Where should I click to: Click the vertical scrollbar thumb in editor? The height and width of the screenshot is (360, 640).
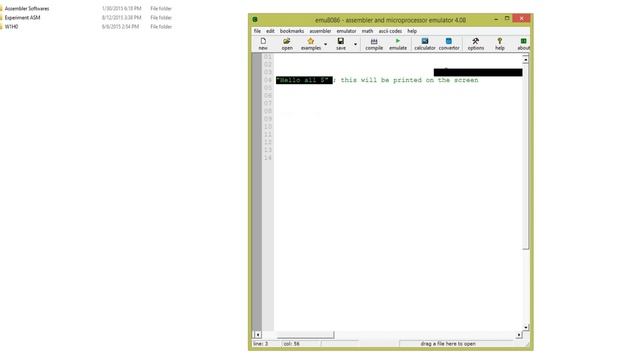coord(526,156)
